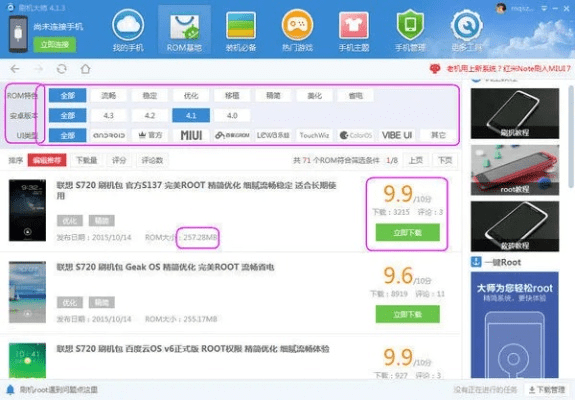575x400 pixels.
Task: Open the 红米Note刷入MIUI 7 promo link
Action: click(x=508, y=69)
